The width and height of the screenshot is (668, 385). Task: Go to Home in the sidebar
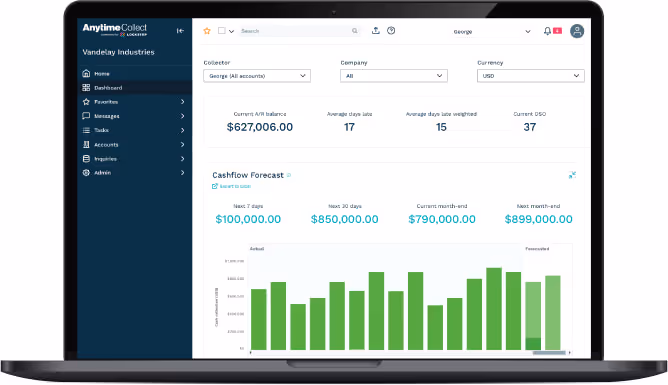pos(134,74)
